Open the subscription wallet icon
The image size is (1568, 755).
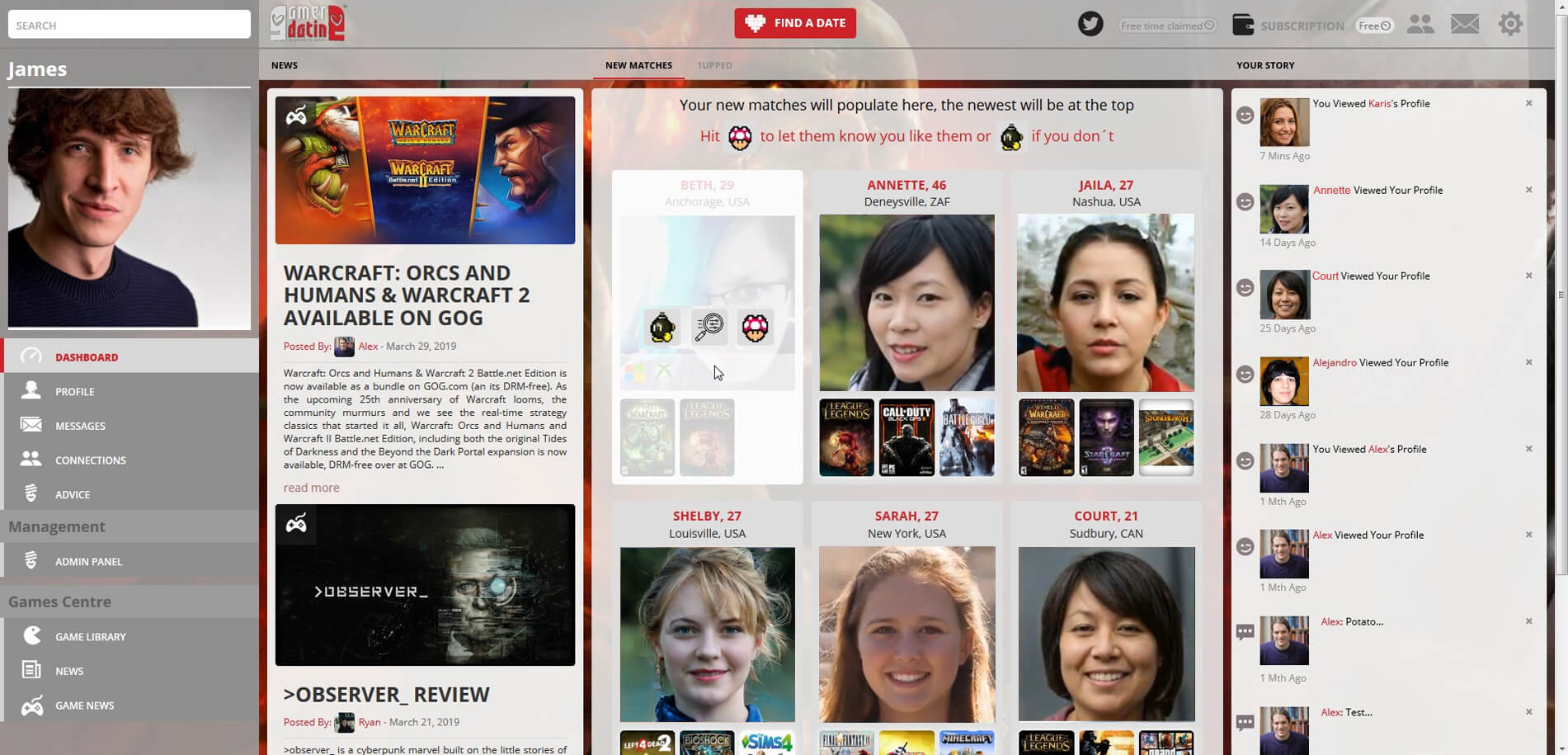coord(1243,25)
